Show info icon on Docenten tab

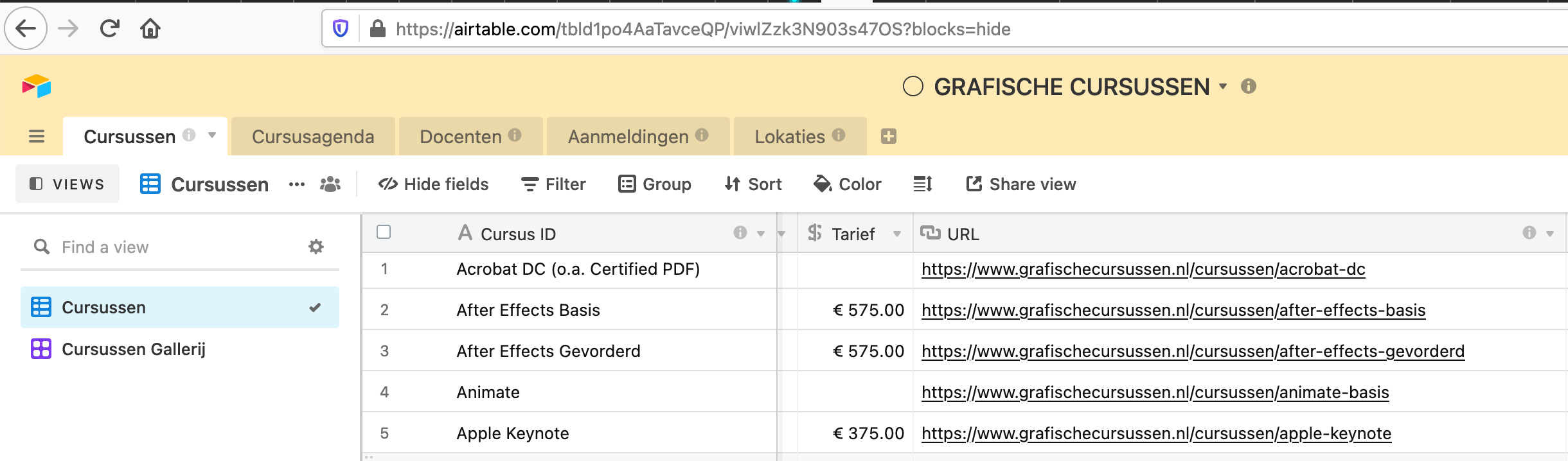515,135
